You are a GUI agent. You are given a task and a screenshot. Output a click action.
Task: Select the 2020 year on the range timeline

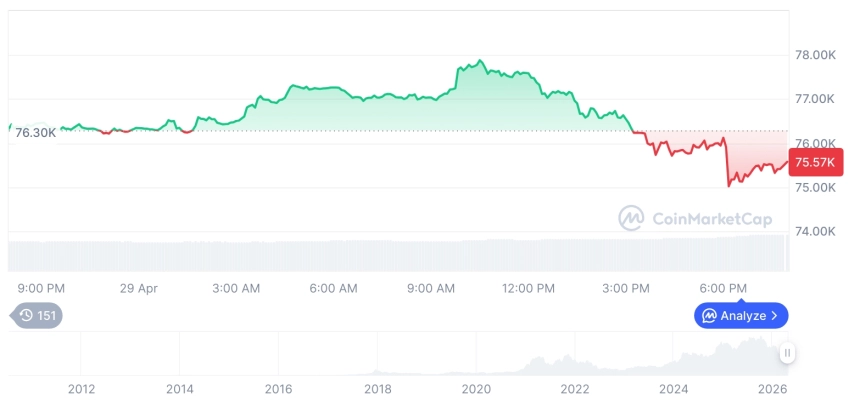pos(476,389)
